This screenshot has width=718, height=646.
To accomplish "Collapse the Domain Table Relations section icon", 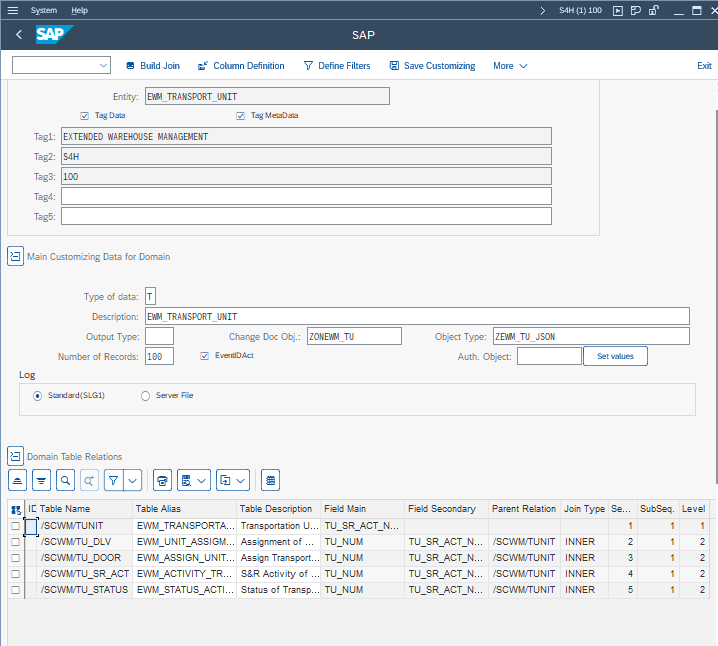I will tap(15, 456).
